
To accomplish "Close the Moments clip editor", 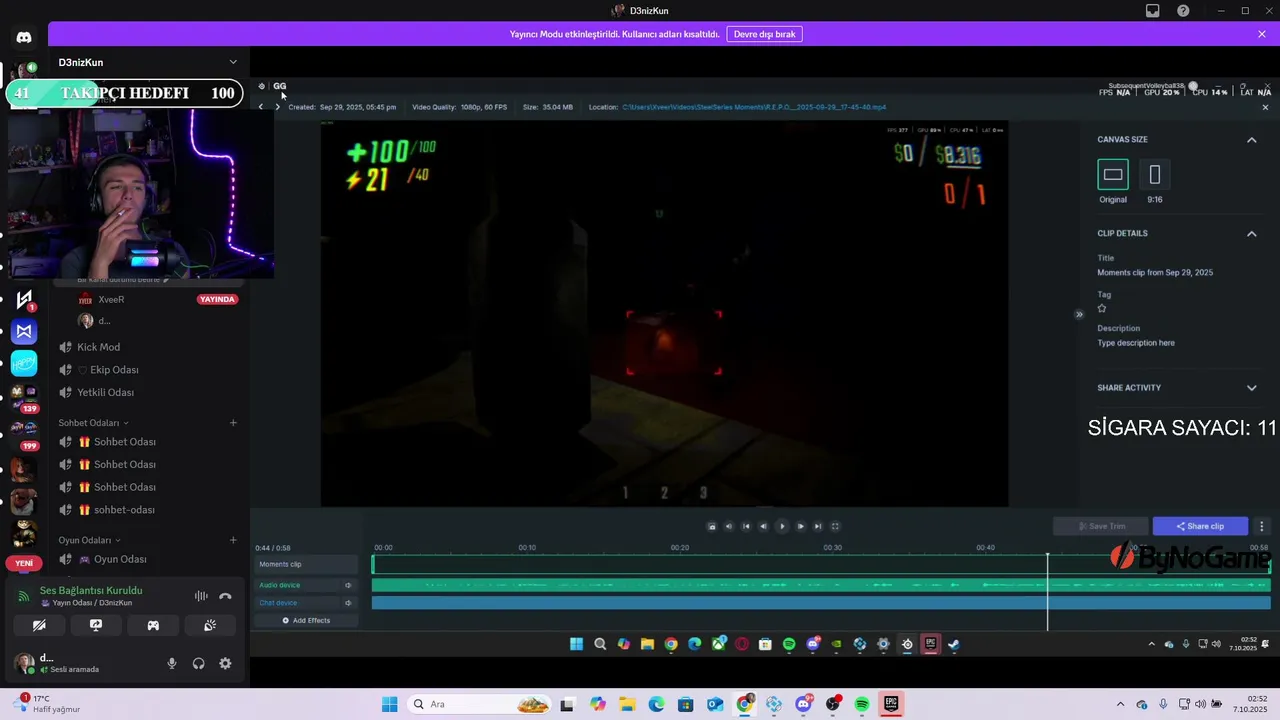I will click(x=1265, y=107).
